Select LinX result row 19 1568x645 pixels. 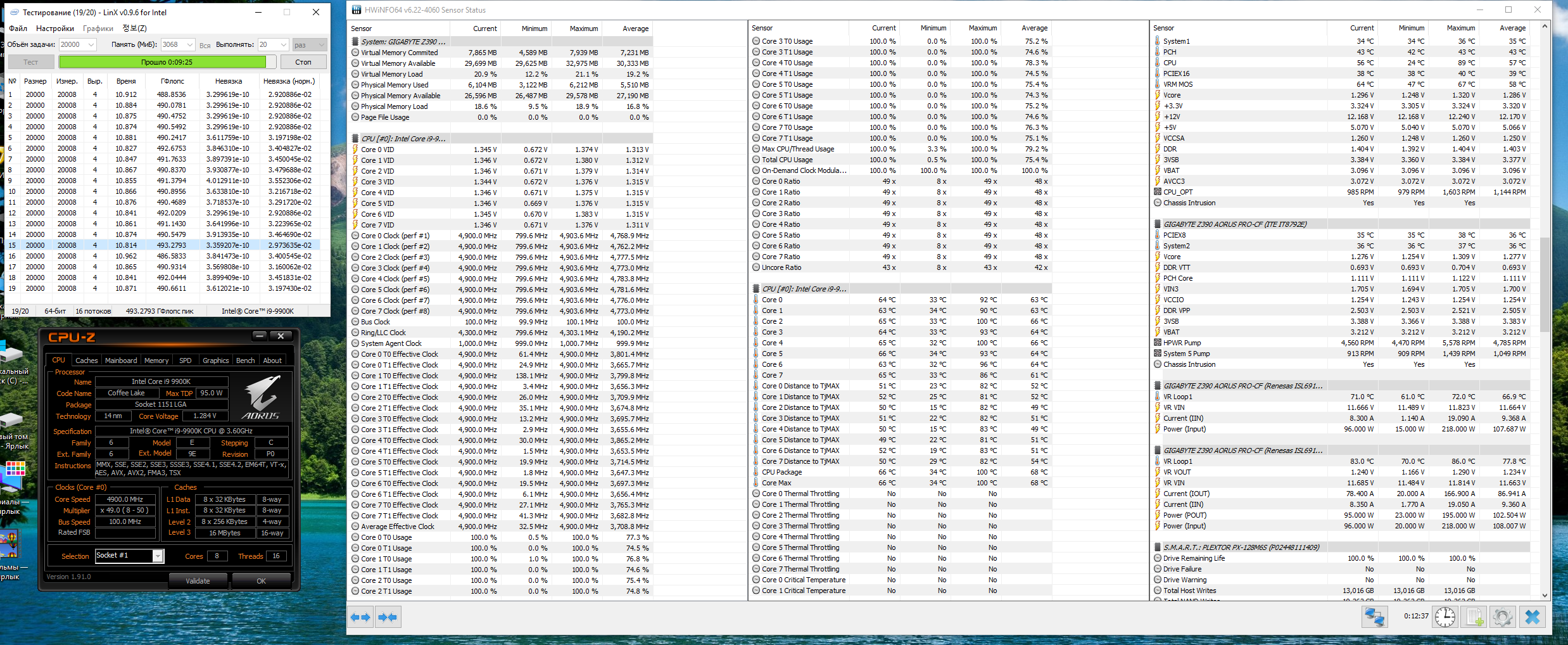(163, 288)
